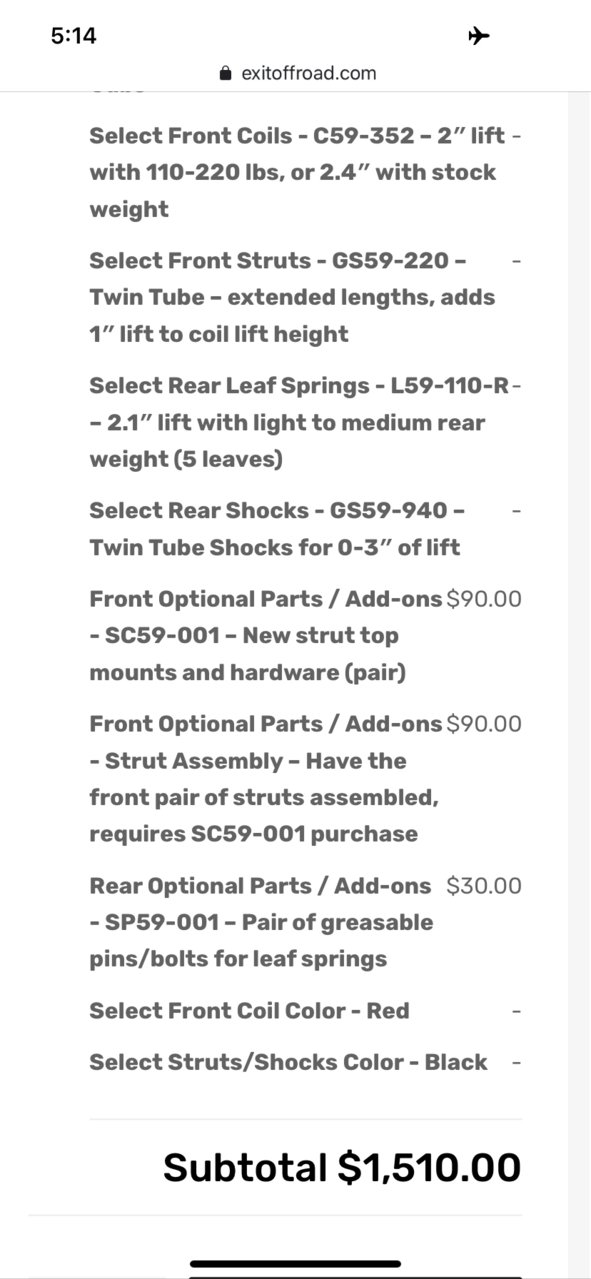Tap the $30.00 rear add-on price
591x1279 pixels.
[x=484, y=885]
